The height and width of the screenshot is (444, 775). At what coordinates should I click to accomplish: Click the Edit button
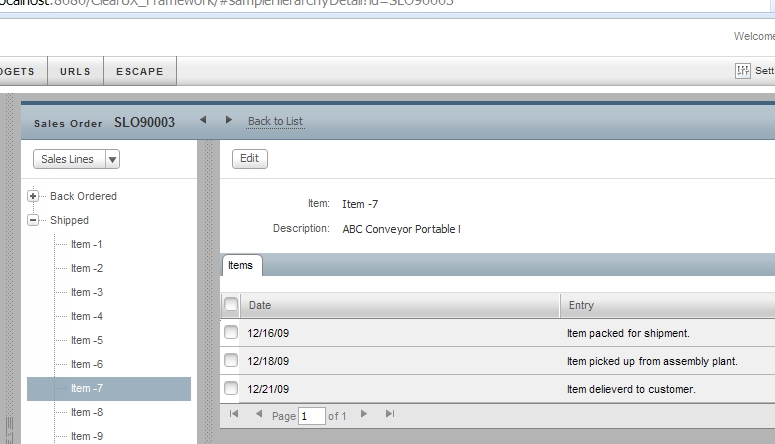(x=249, y=158)
